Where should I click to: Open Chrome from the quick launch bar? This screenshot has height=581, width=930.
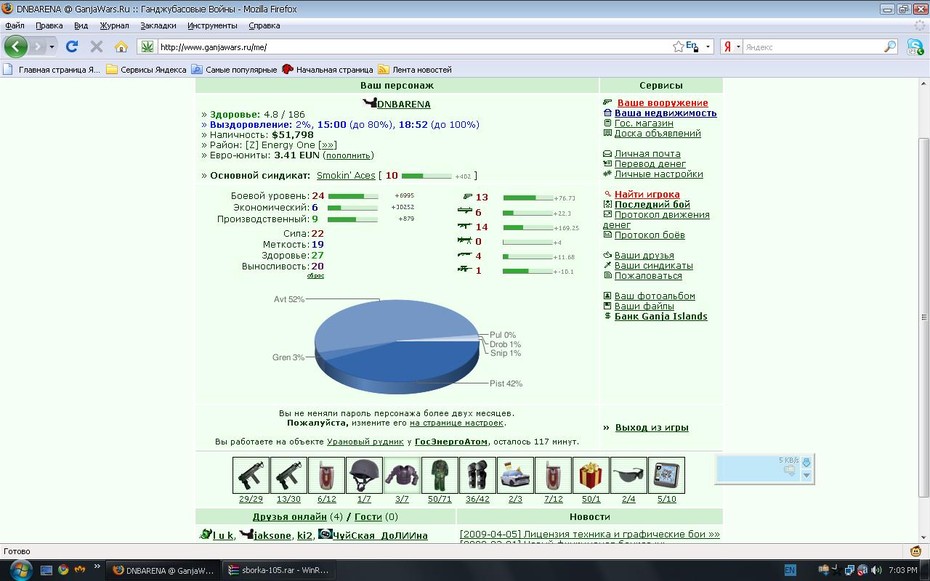[x=63, y=570]
